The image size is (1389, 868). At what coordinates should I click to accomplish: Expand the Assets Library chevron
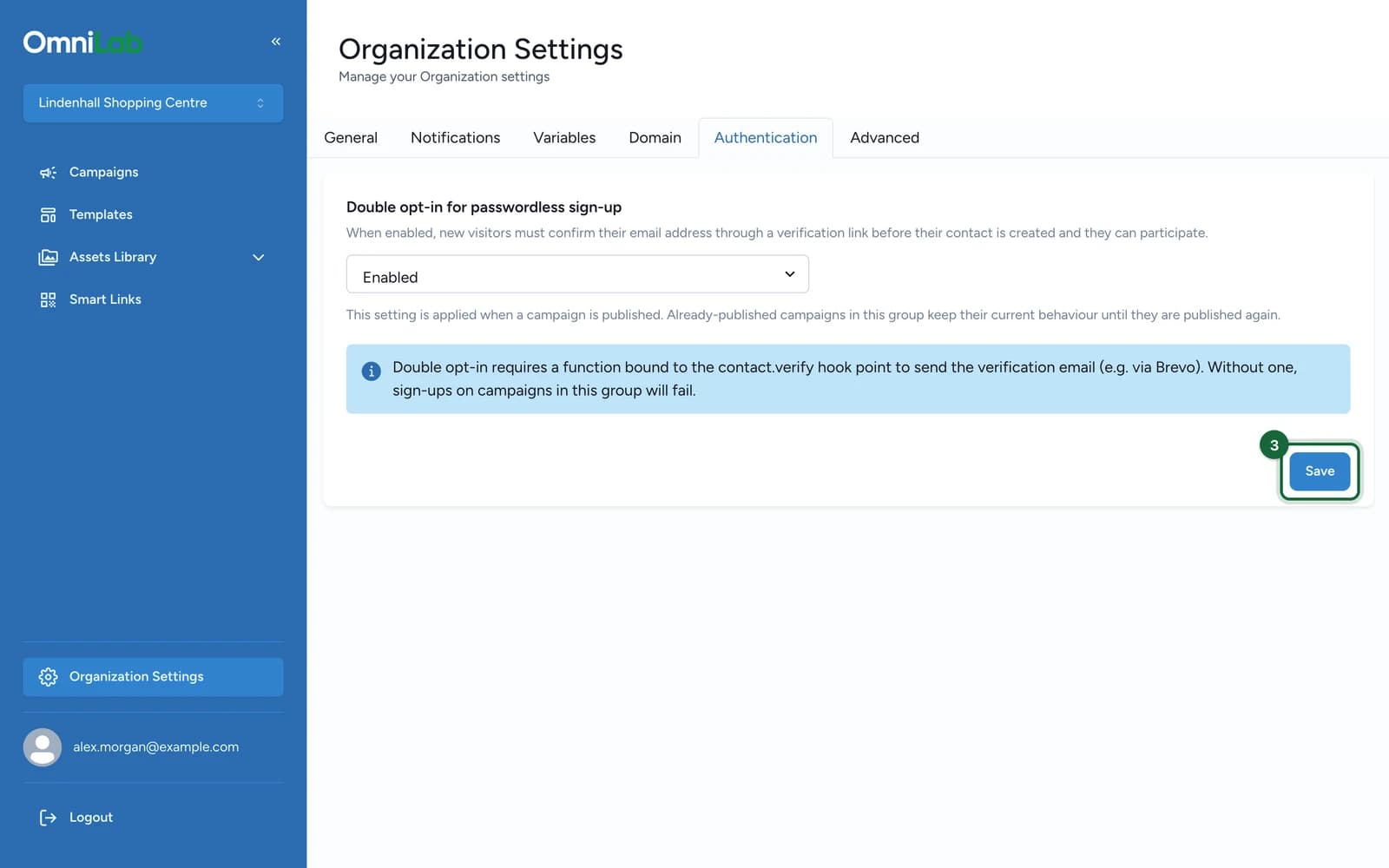pyautogui.click(x=258, y=258)
